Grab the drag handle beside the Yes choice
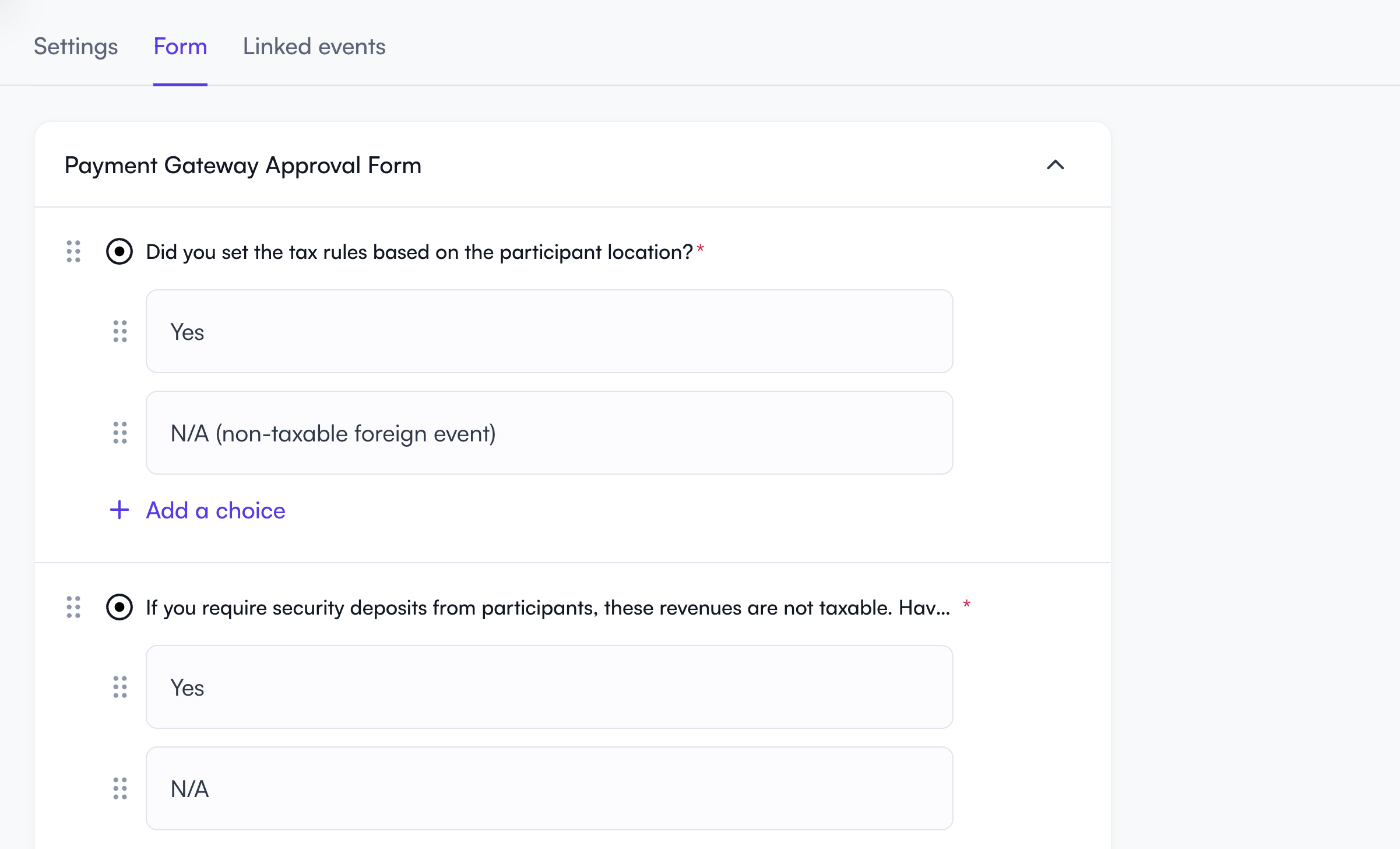This screenshot has width=1400, height=849. [x=119, y=332]
